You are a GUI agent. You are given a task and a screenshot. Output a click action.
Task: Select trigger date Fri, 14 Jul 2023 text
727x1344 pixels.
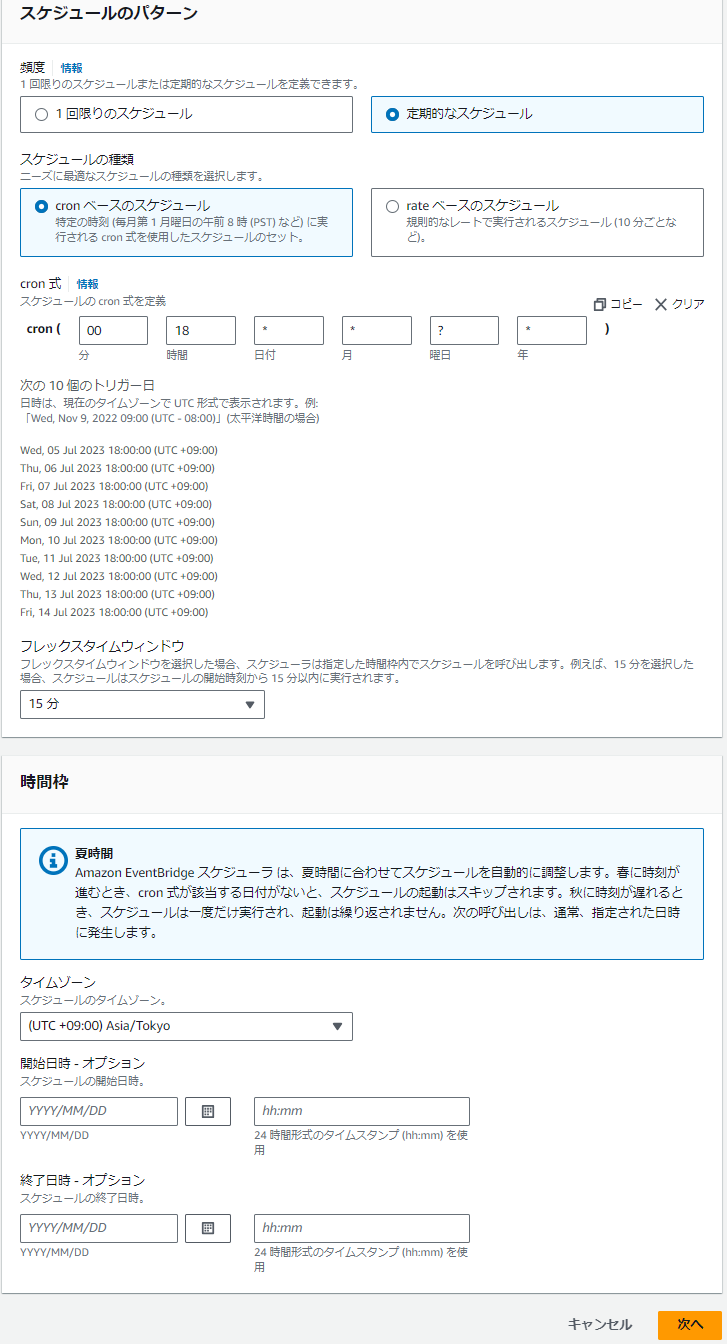115,612
